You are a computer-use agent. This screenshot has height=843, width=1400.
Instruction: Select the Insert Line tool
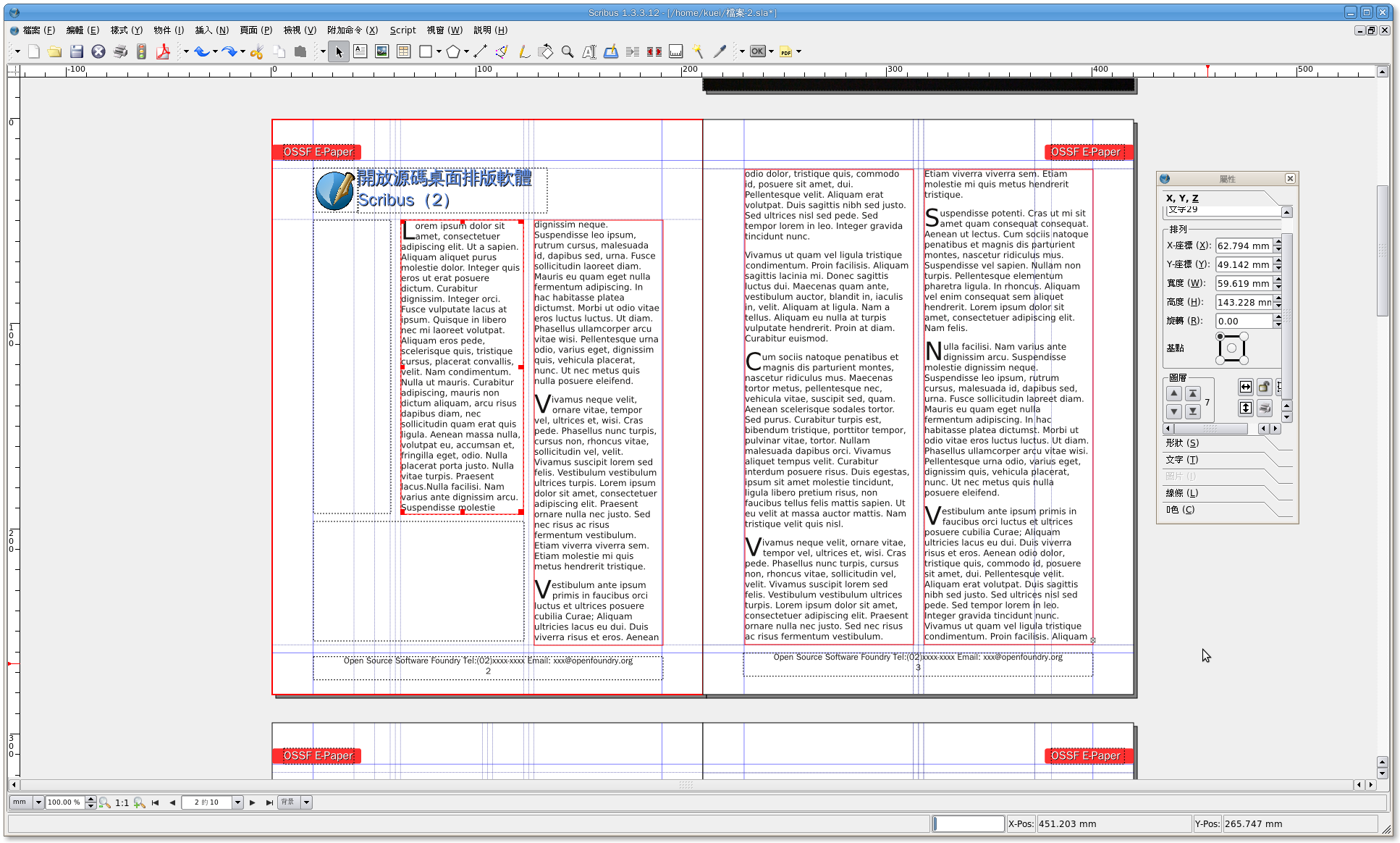coord(480,51)
